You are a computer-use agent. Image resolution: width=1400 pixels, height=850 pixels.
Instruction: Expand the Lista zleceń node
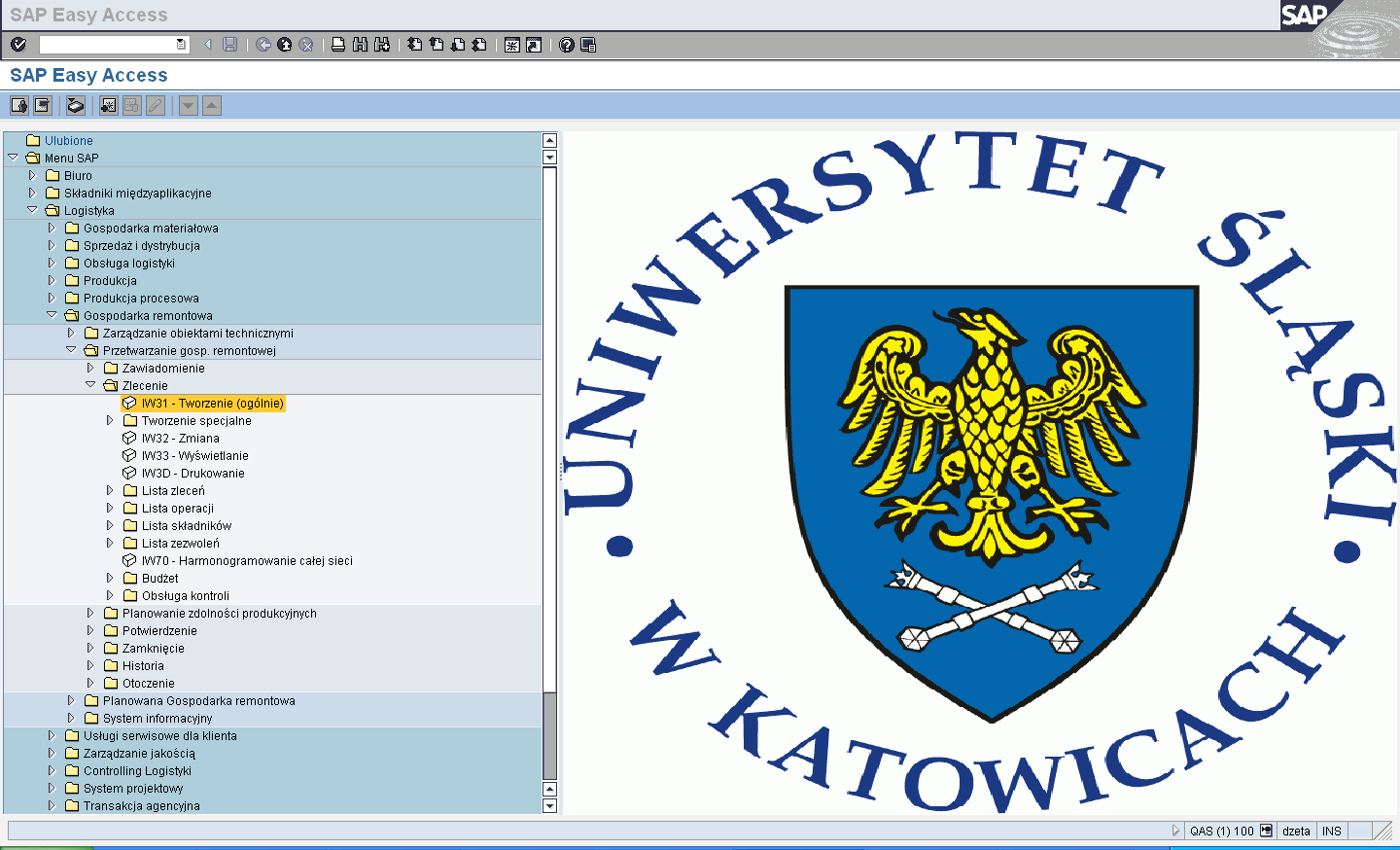[110, 491]
